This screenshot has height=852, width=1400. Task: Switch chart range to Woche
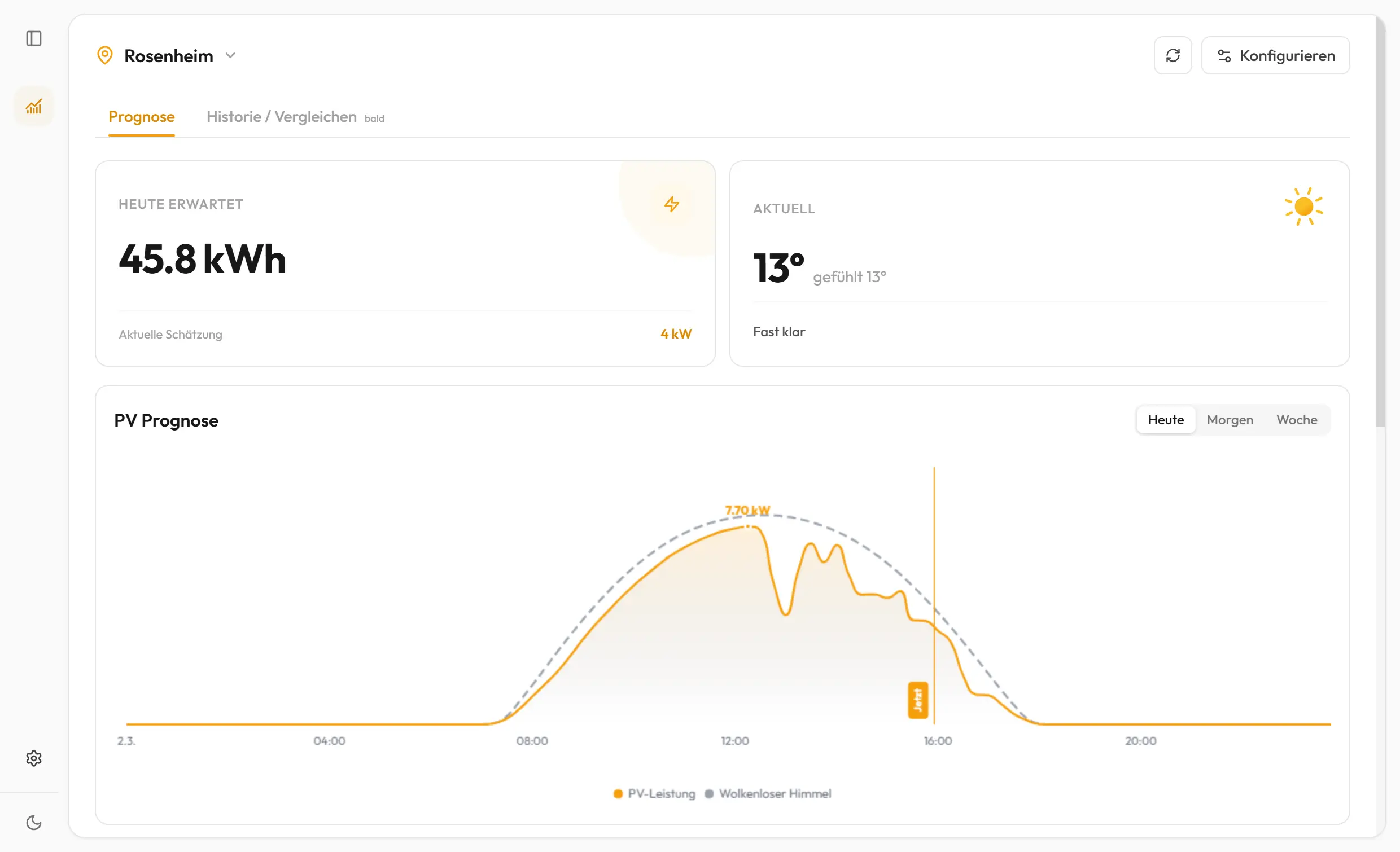coord(1296,420)
